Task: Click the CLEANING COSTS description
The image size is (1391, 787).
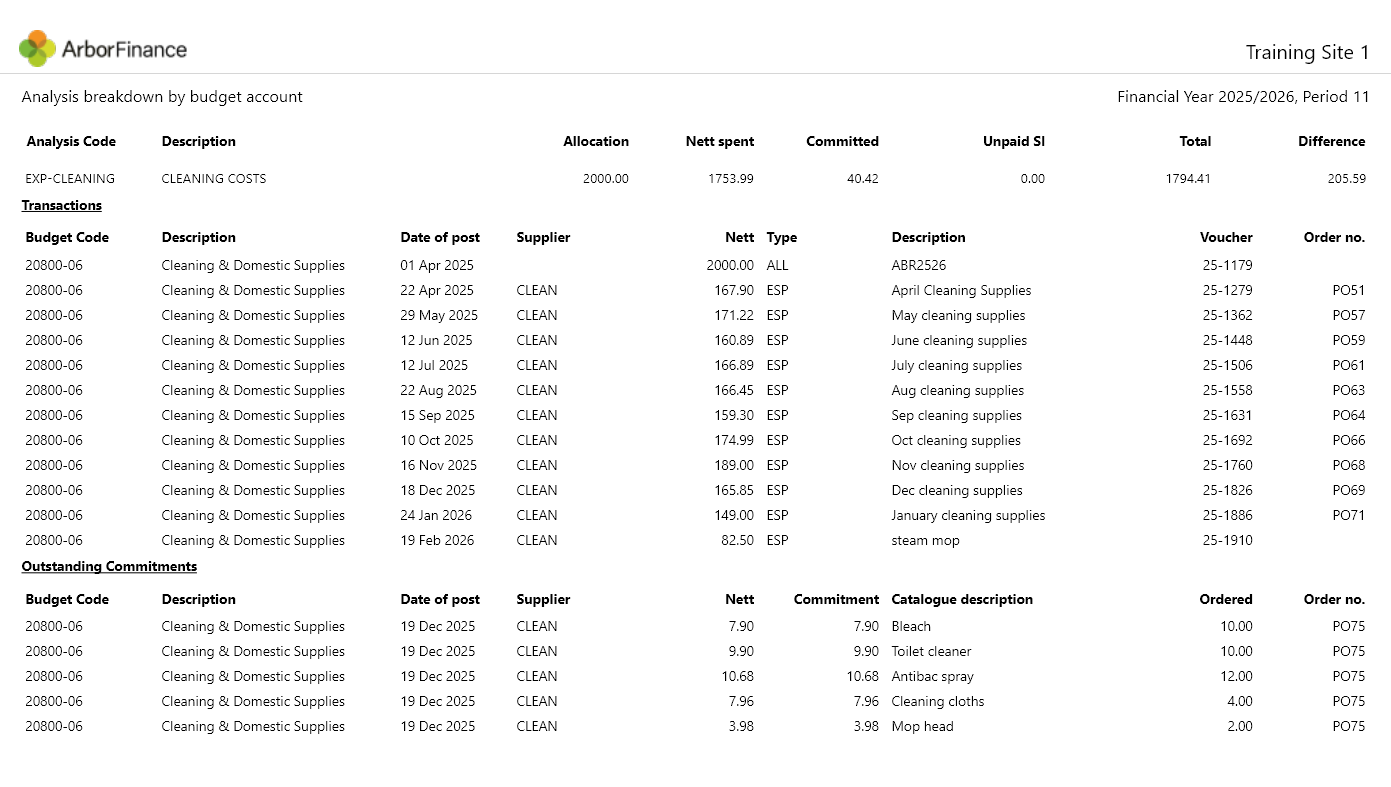Action: (214, 179)
